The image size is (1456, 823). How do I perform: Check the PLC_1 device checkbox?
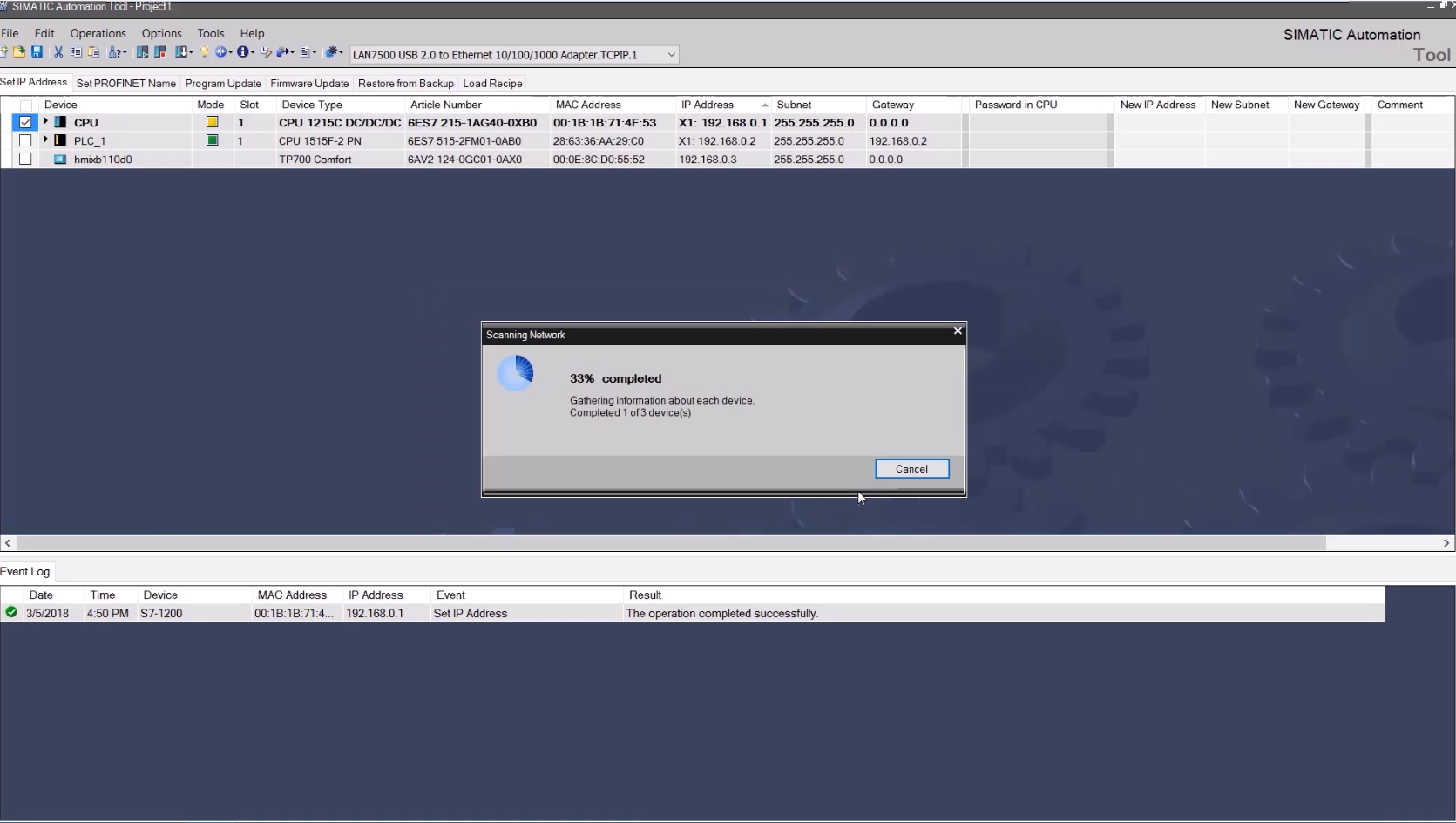pos(25,140)
